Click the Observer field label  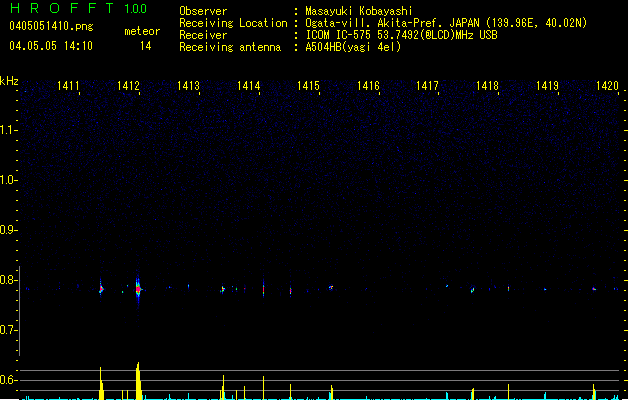(203, 11)
